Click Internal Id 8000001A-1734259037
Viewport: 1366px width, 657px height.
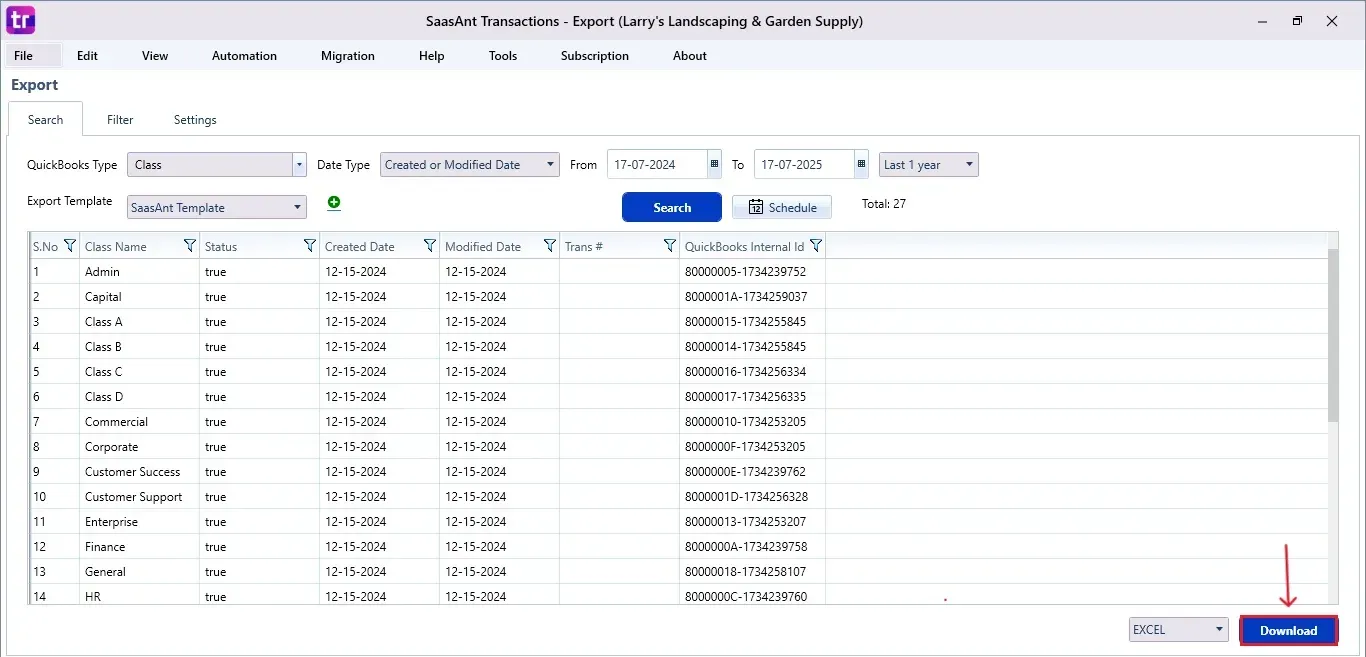[x=746, y=297]
